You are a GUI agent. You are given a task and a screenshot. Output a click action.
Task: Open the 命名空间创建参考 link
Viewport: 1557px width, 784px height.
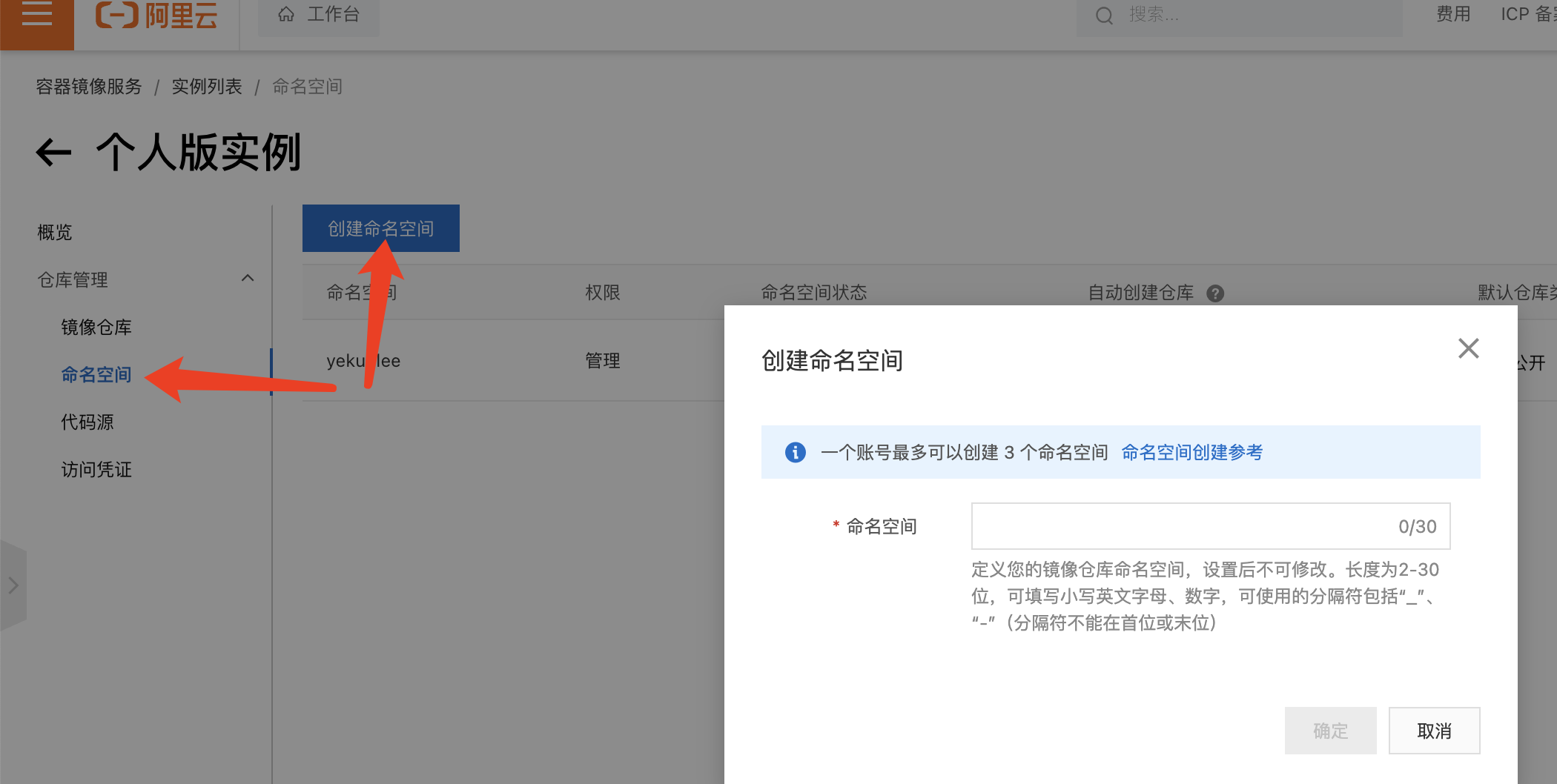(x=1191, y=452)
